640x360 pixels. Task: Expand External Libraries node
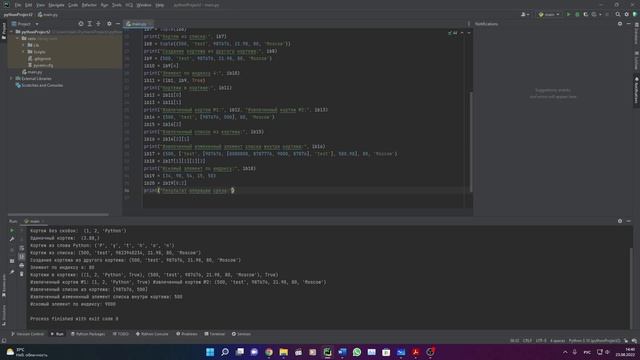(x=12, y=78)
